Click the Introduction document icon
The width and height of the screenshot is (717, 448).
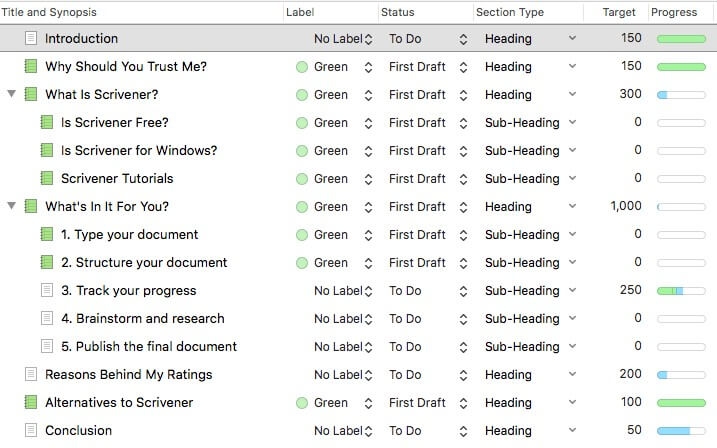pyautogui.click(x=31, y=38)
